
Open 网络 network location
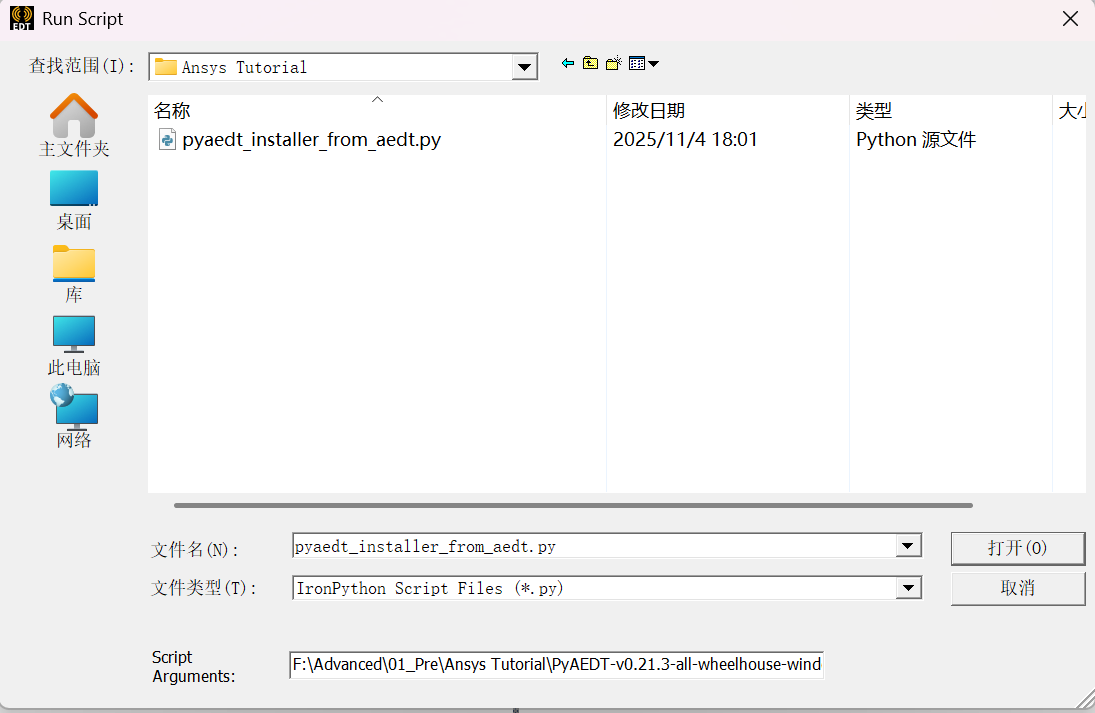coord(74,417)
